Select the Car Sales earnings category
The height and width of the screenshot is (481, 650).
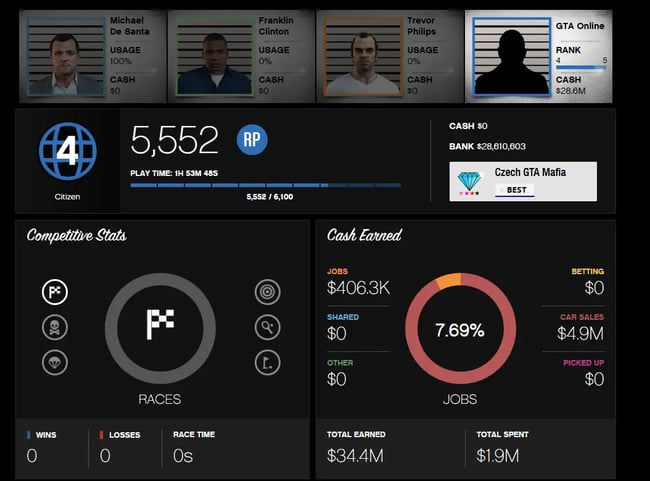coord(578,325)
